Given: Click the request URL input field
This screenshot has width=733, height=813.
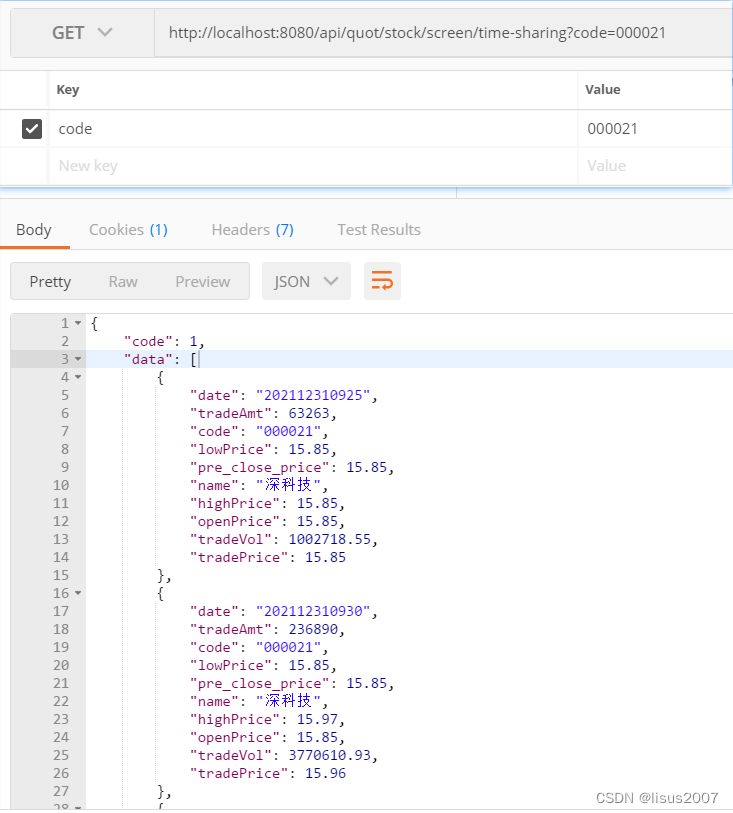Looking at the screenshot, I should click(x=444, y=33).
